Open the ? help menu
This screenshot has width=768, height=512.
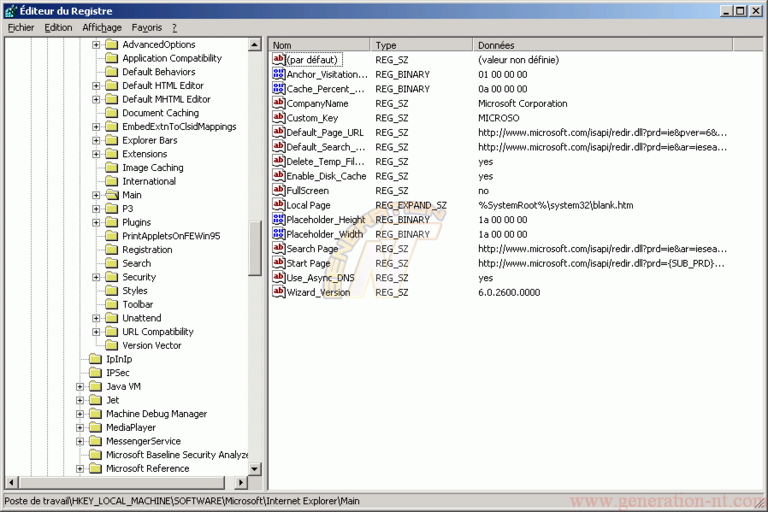174,27
